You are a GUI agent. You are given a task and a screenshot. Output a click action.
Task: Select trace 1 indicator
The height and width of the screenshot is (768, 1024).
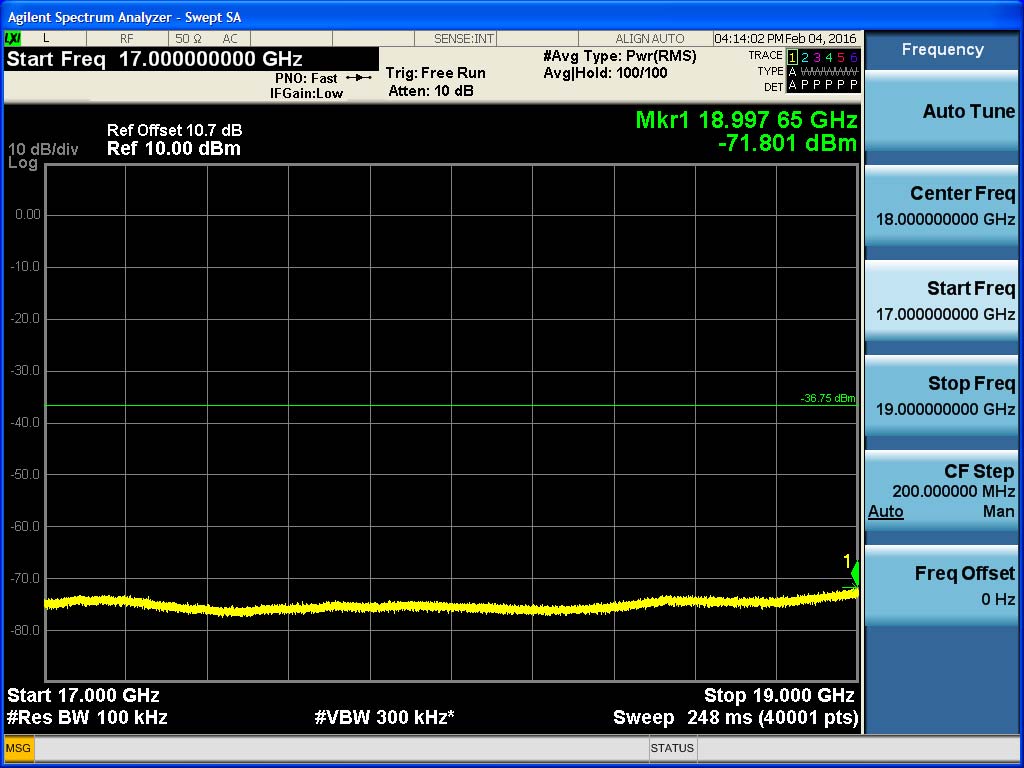[792, 57]
